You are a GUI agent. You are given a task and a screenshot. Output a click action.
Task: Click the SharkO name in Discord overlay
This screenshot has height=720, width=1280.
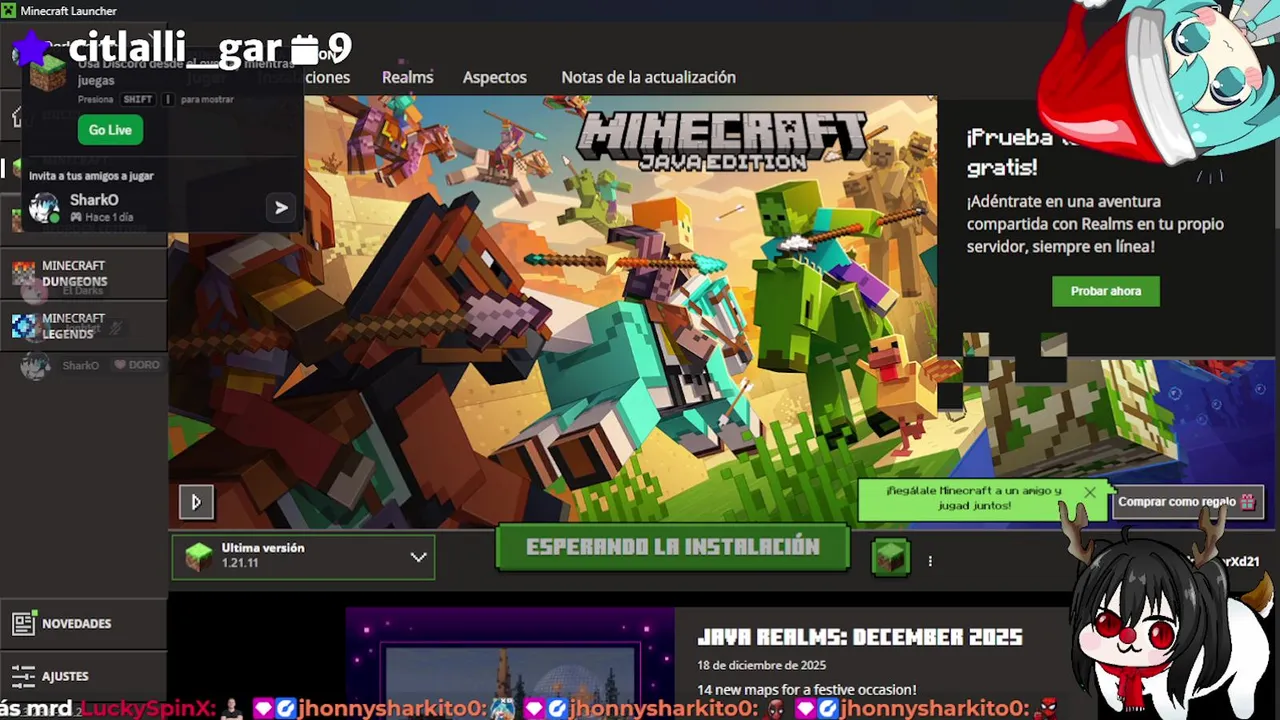(94, 200)
